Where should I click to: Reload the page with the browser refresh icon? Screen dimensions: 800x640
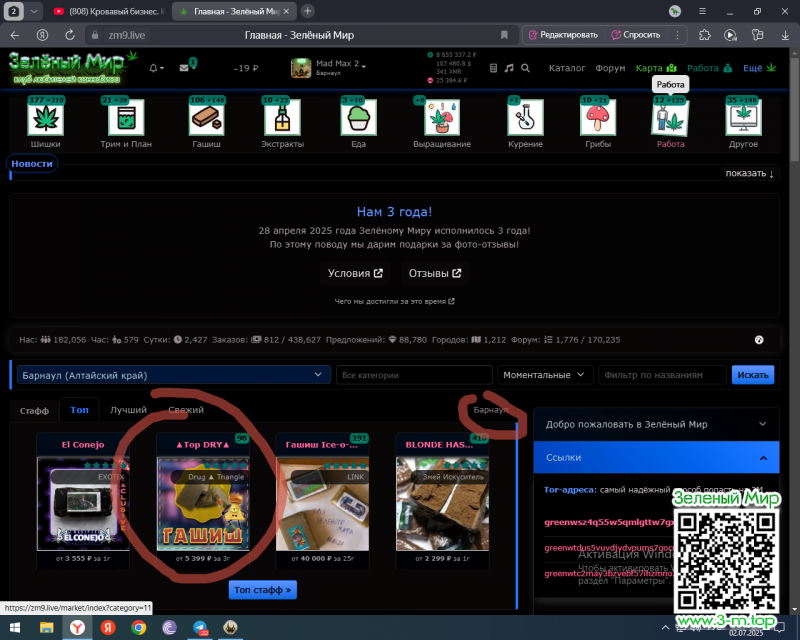(70, 34)
